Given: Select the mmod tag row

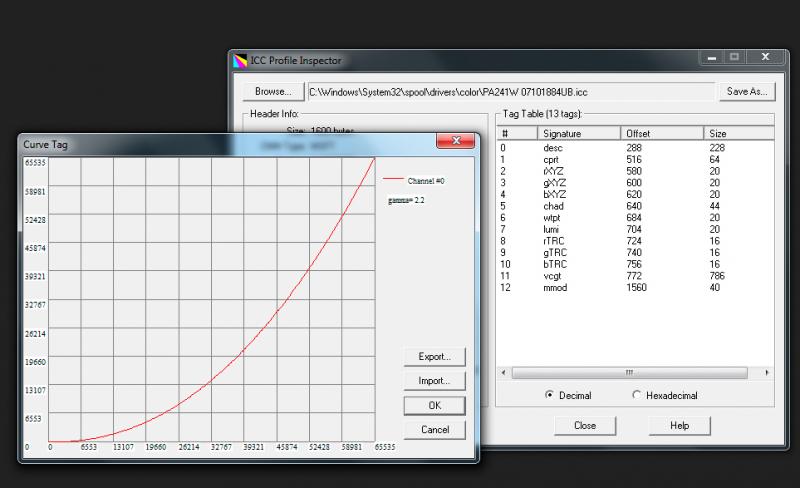Looking at the screenshot, I should pyautogui.click(x=635, y=288).
